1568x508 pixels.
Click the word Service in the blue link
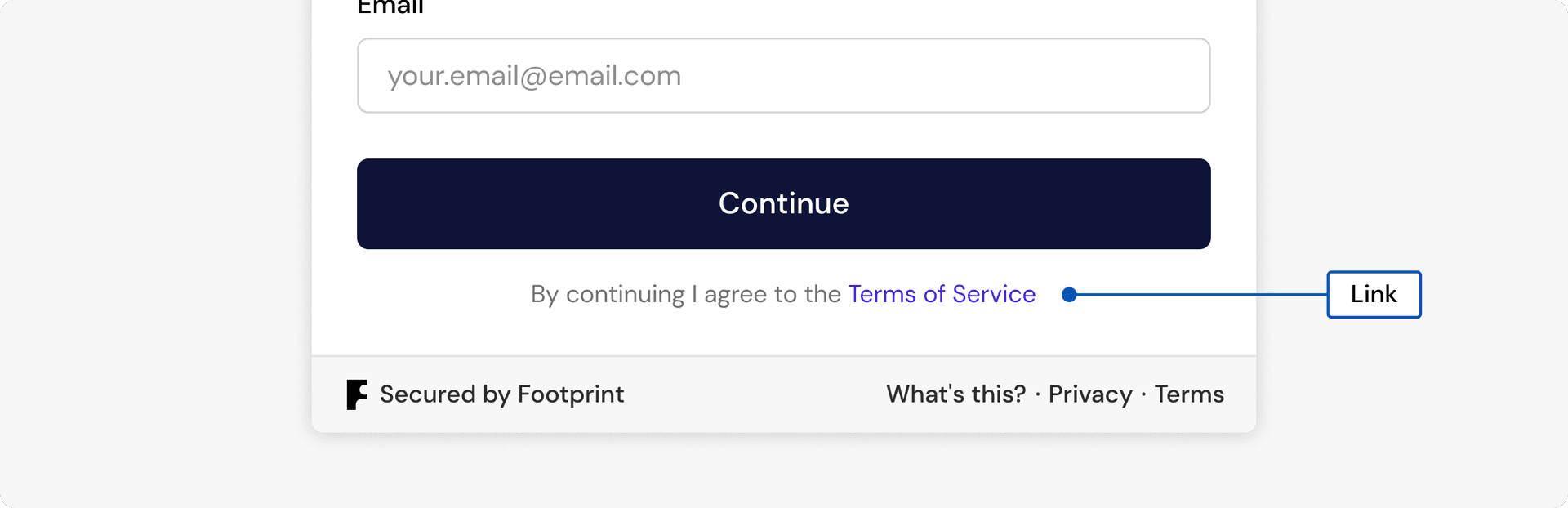pyautogui.click(x=994, y=294)
